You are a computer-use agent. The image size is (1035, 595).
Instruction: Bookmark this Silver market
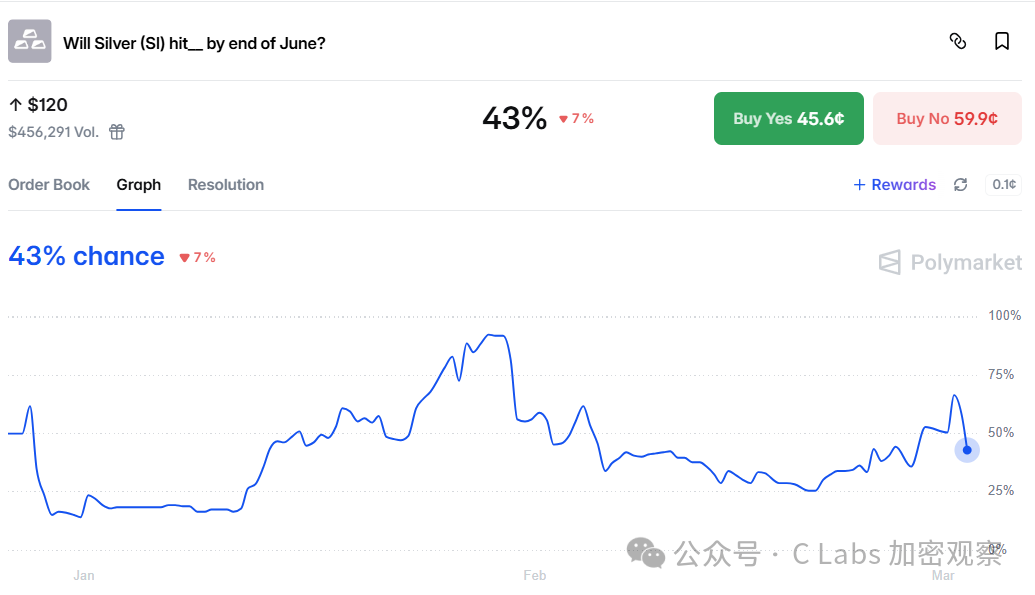pyautogui.click(x=1002, y=41)
